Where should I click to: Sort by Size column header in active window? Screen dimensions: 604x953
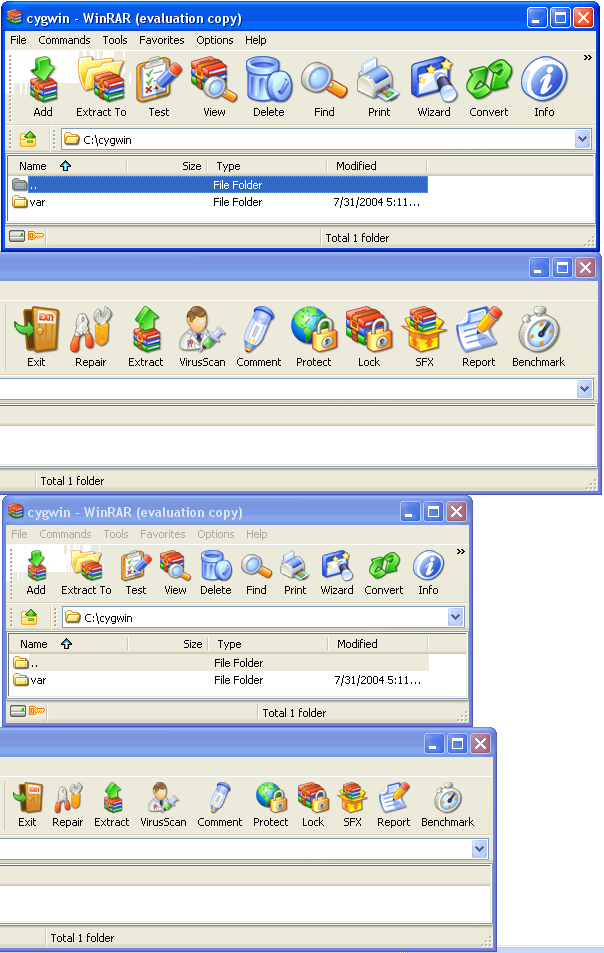(166, 166)
